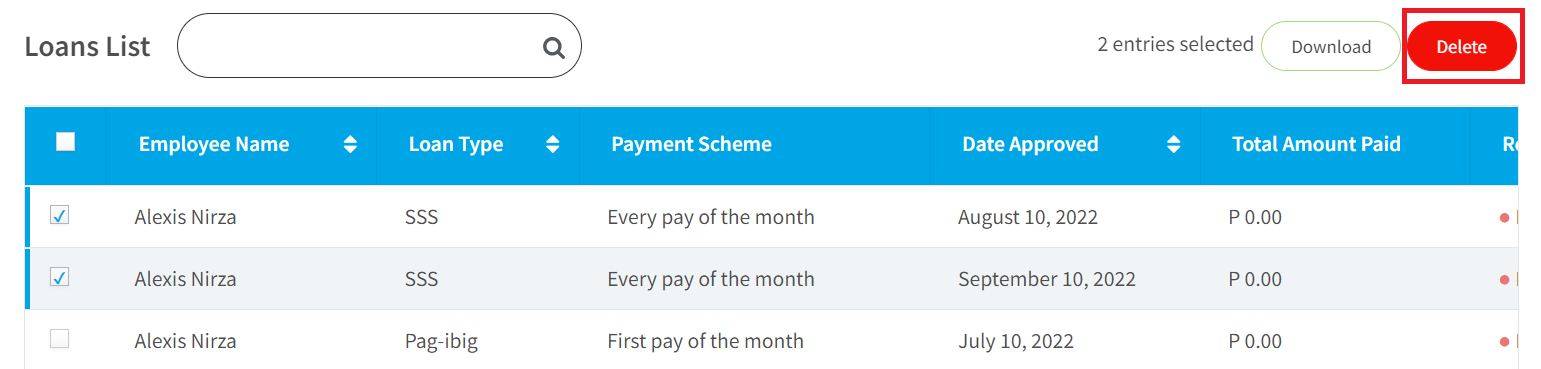Click red status dot in first row
This screenshot has width=1541, height=369.
[1504, 217]
